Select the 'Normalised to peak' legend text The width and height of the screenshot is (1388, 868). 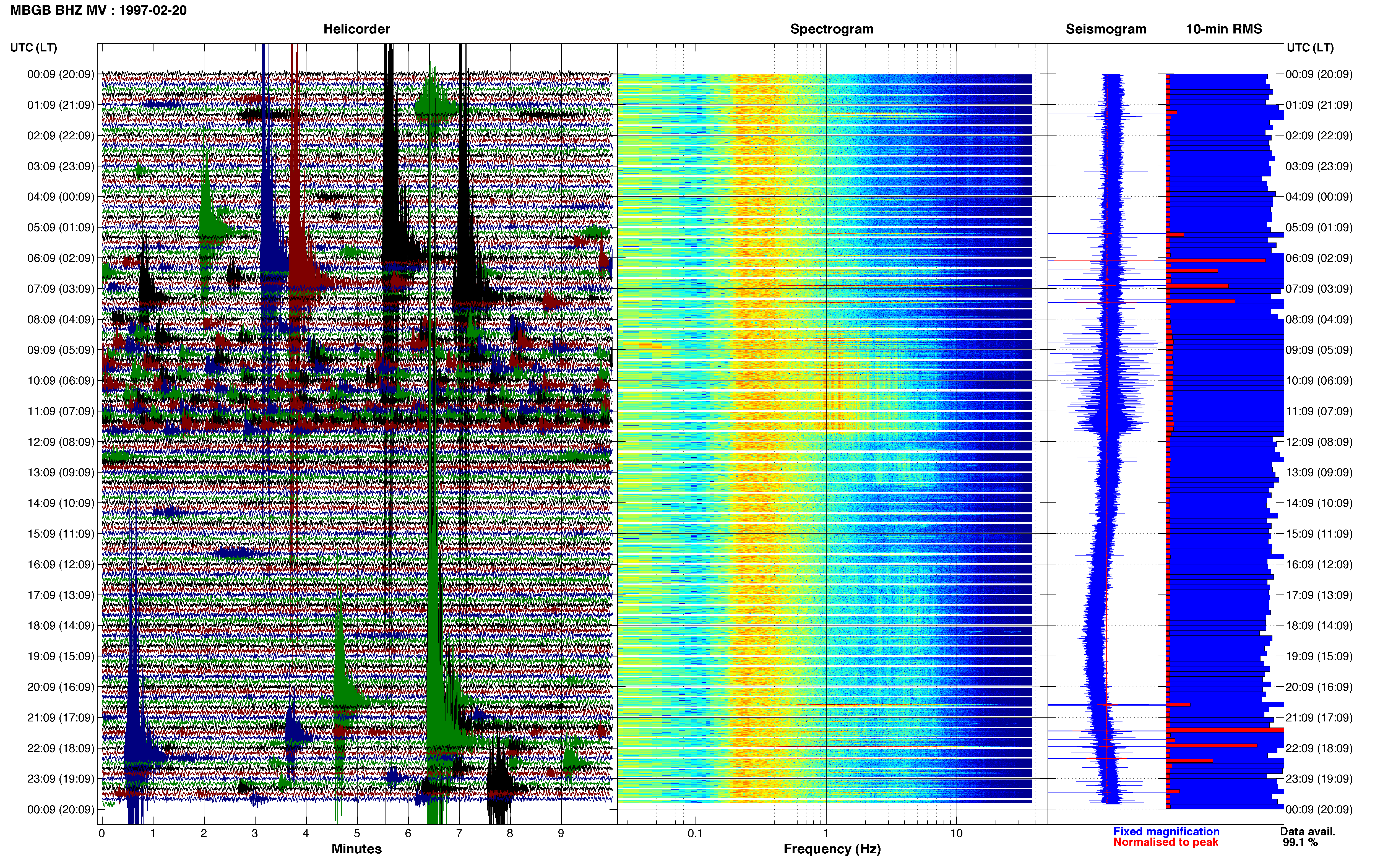click(x=1165, y=842)
